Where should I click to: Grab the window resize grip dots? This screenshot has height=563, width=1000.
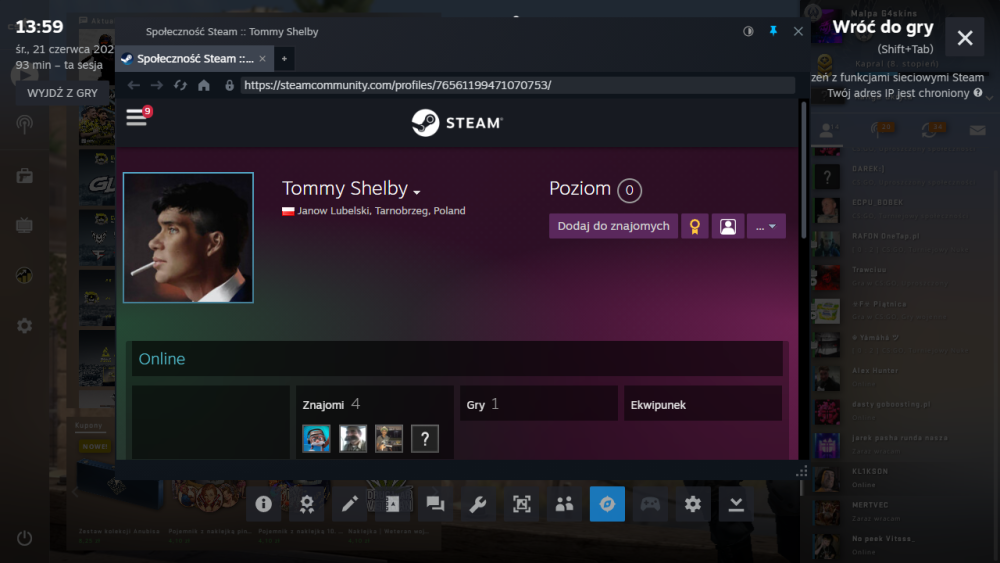coord(802,471)
